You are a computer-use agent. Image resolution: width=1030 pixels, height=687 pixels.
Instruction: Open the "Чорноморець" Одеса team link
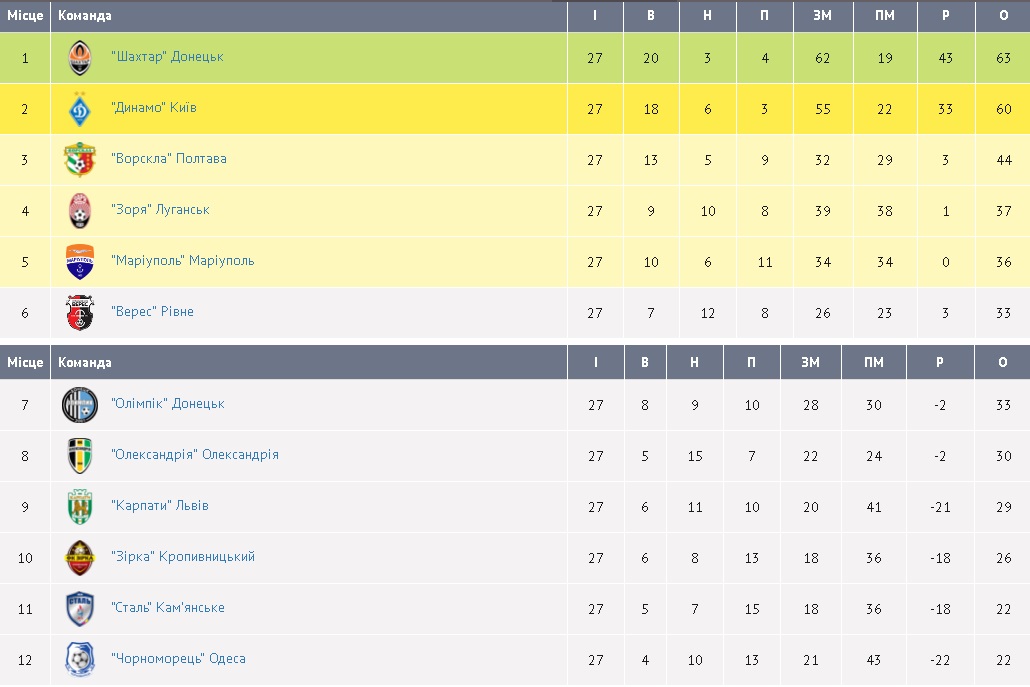click(178, 659)
